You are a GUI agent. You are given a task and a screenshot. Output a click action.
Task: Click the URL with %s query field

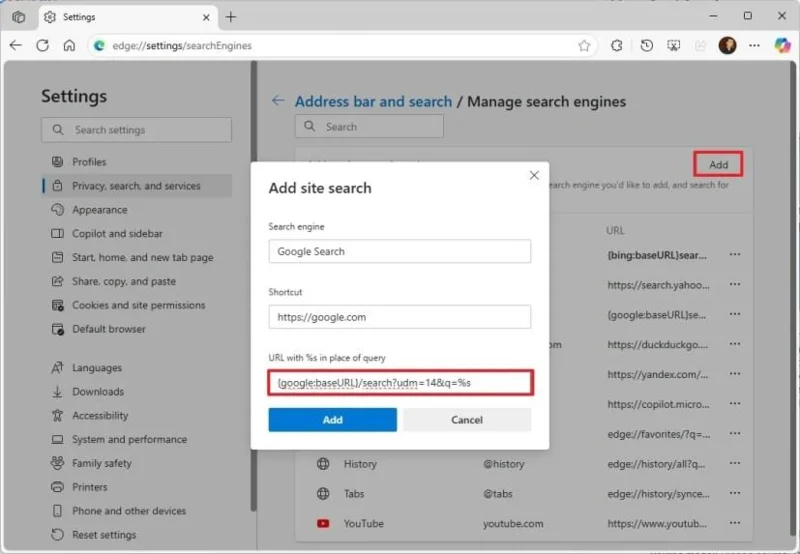pos(401,383)
